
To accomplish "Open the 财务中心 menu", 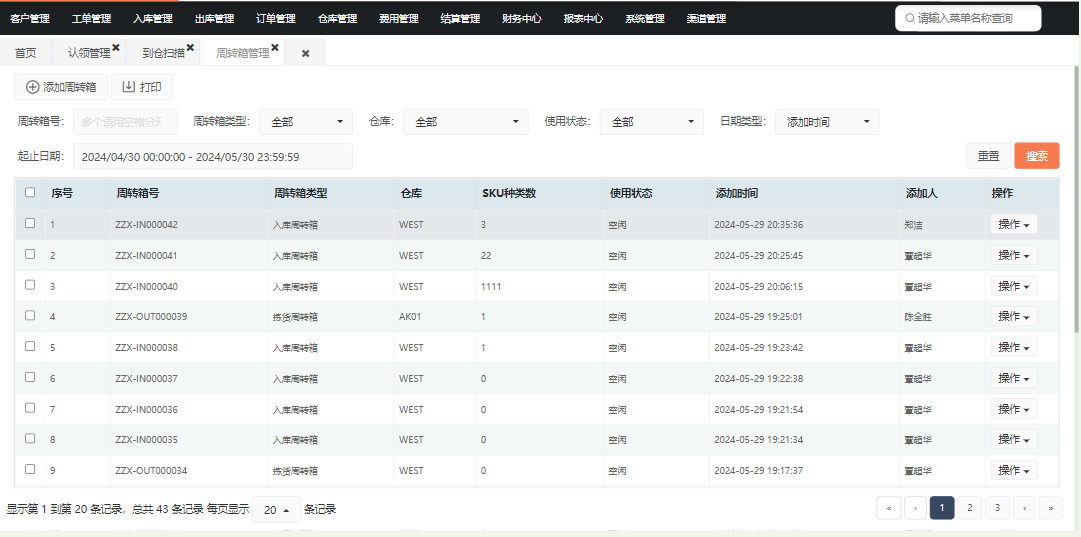I will click(522, 19).
